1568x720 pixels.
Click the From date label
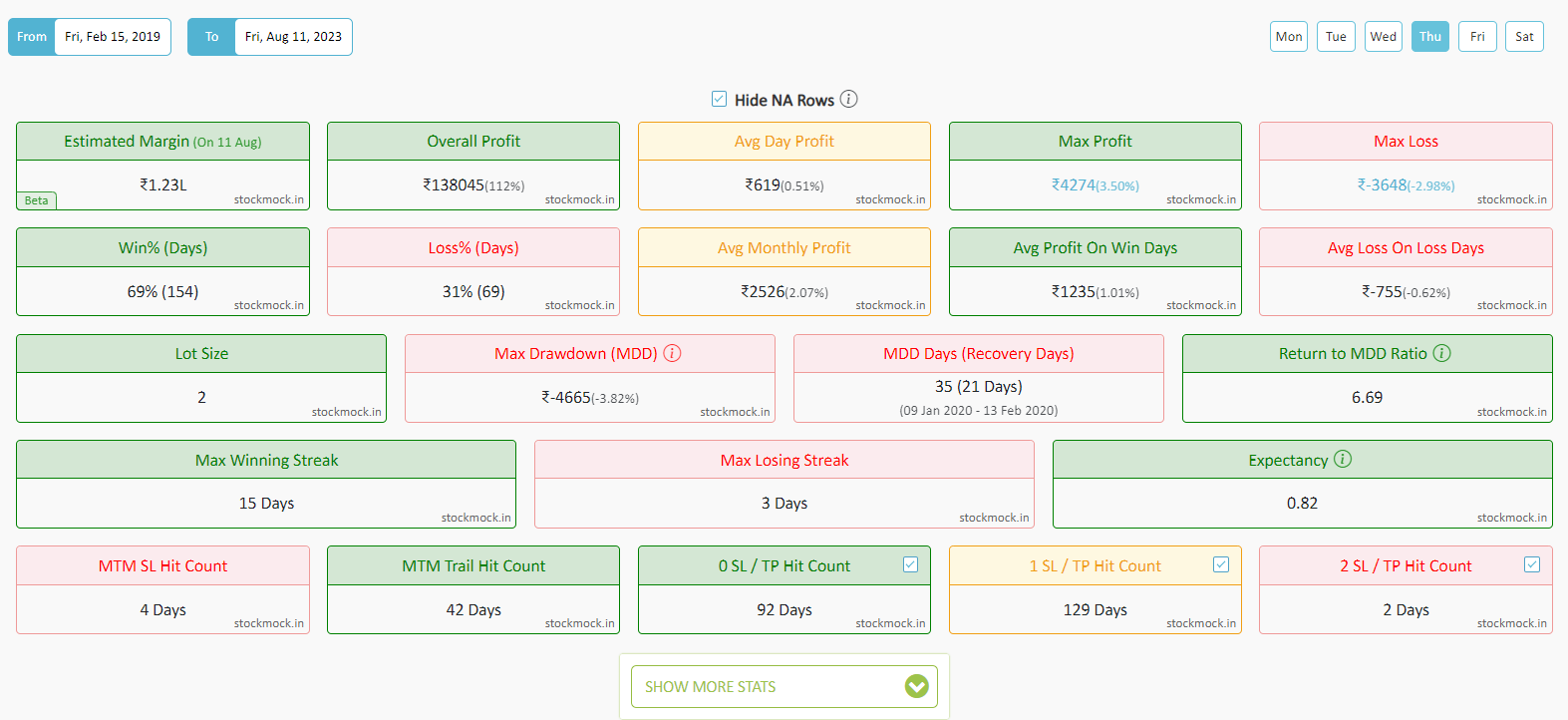pos(32,37)
